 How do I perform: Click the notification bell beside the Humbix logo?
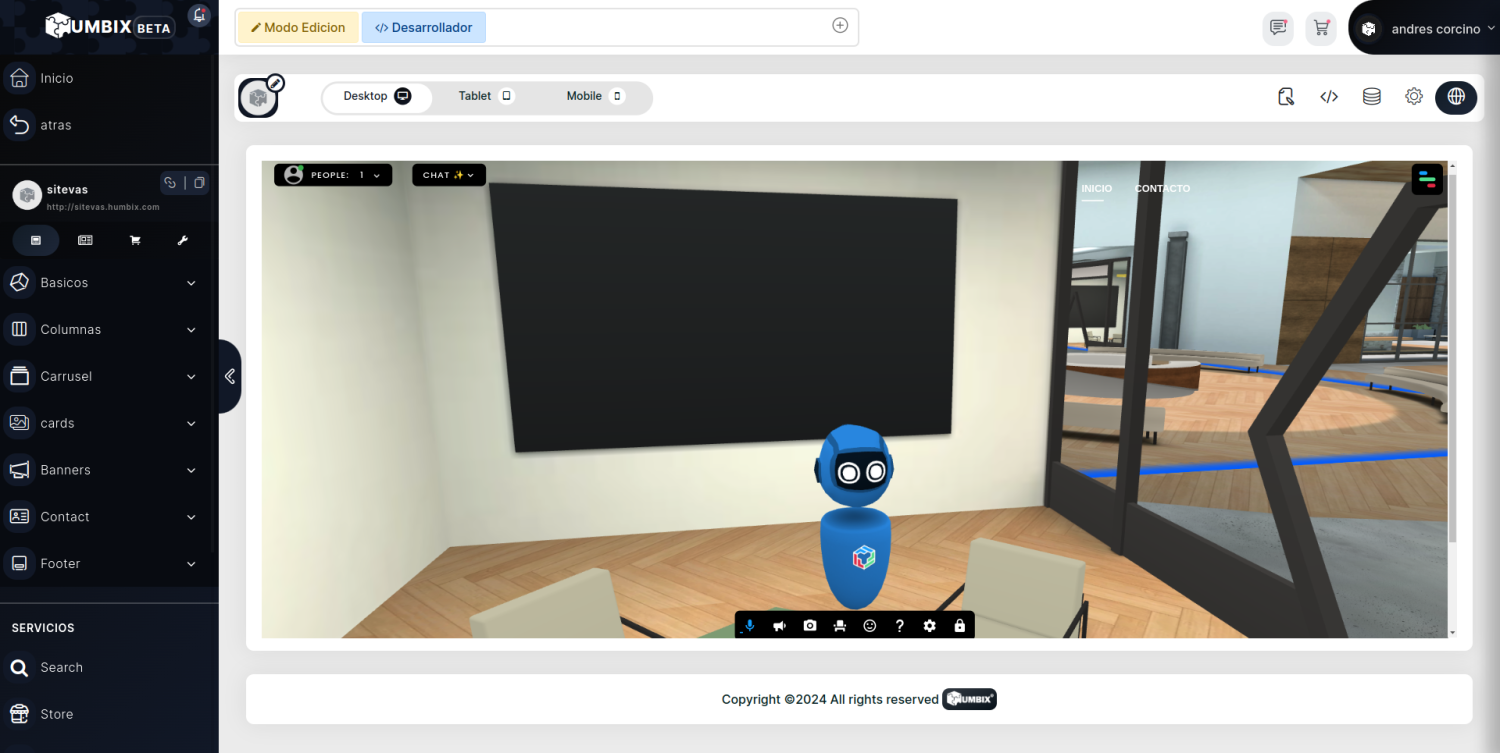200,16
